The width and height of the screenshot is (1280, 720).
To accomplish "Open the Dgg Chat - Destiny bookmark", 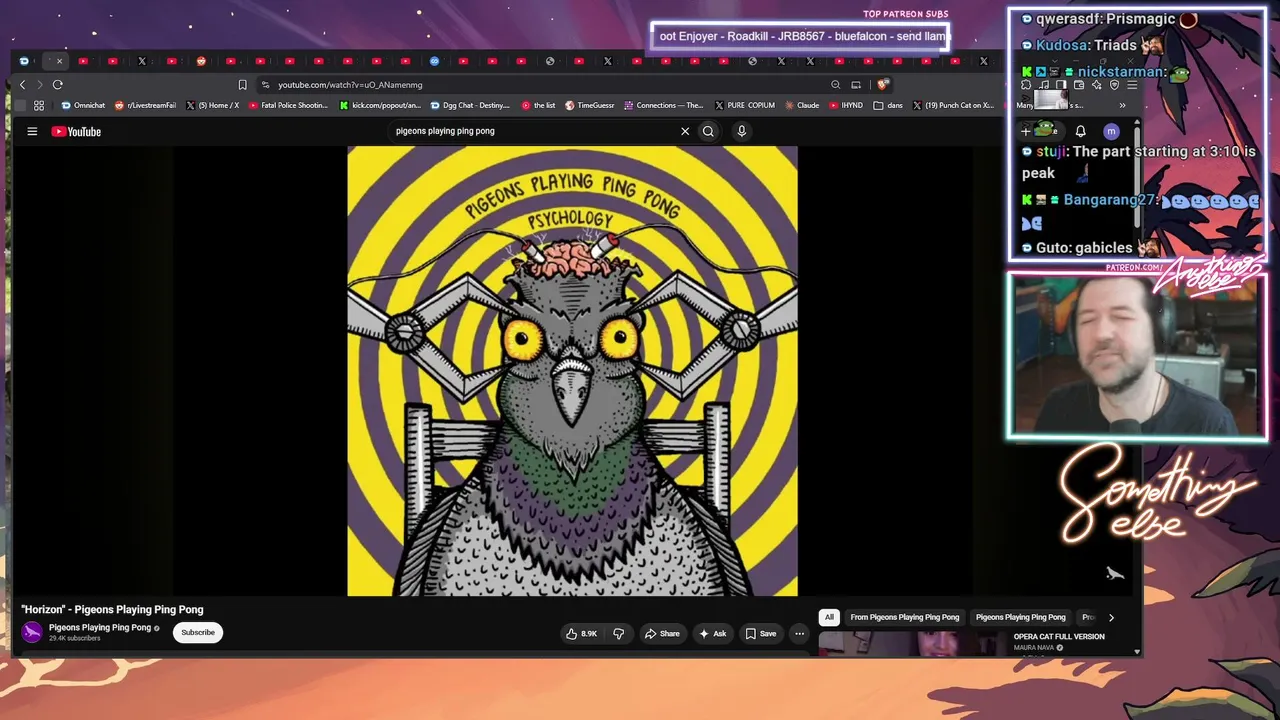I will click(x=470, y=105).
